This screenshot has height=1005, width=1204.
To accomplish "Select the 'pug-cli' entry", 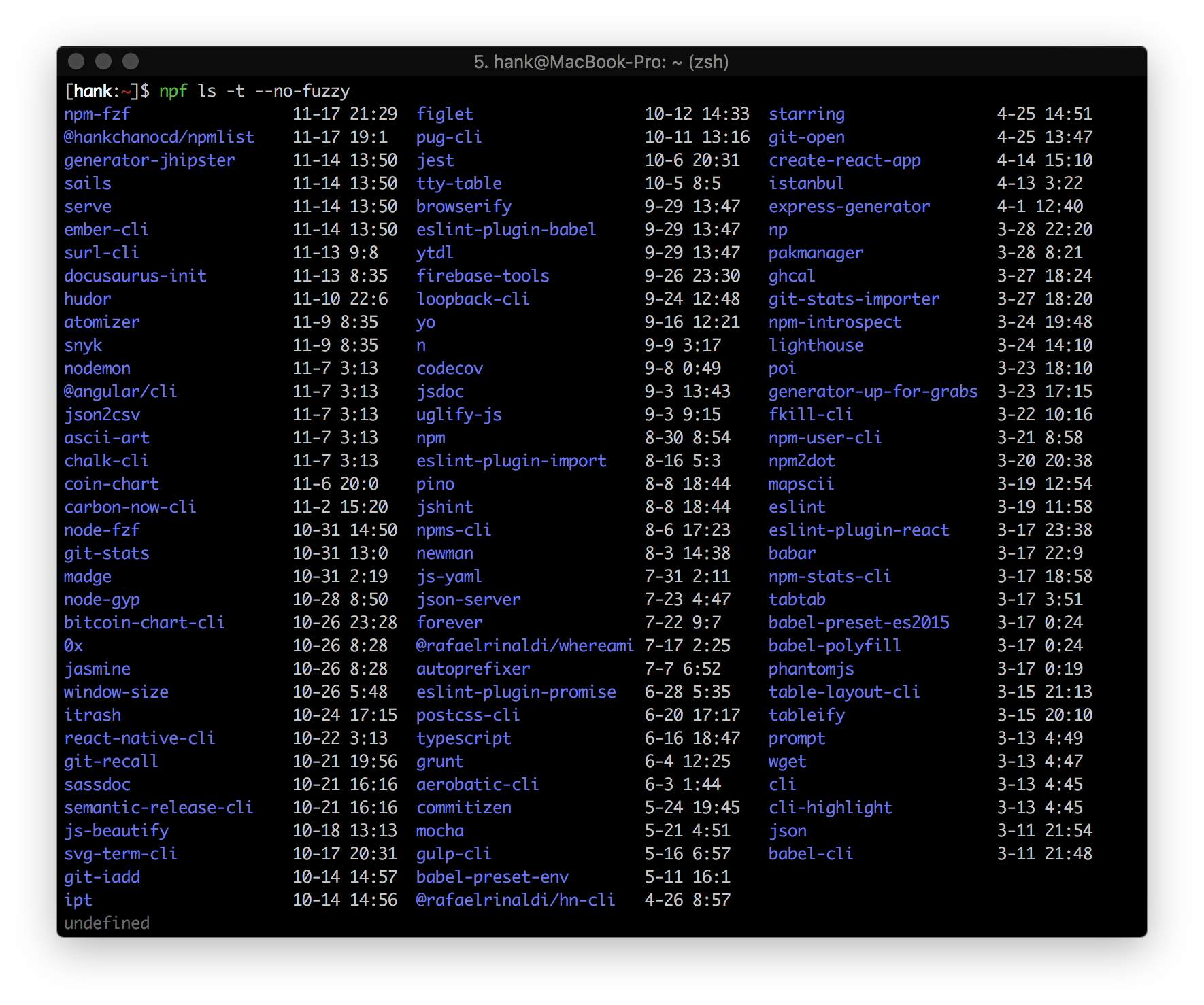I will tap(449, 137).
